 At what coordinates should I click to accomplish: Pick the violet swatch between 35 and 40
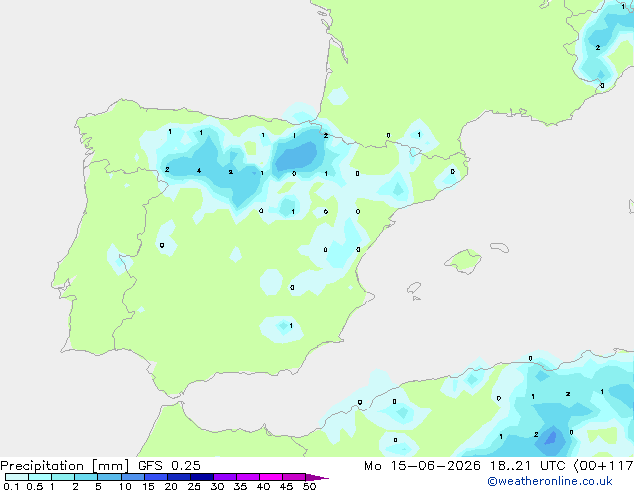tap(247, 477)
